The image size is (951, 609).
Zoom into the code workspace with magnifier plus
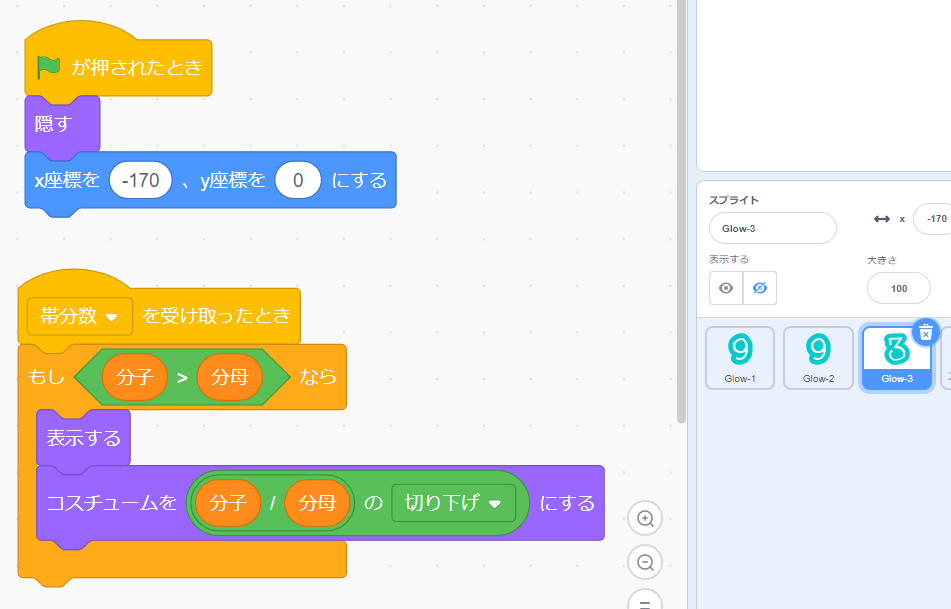point(645,518)
